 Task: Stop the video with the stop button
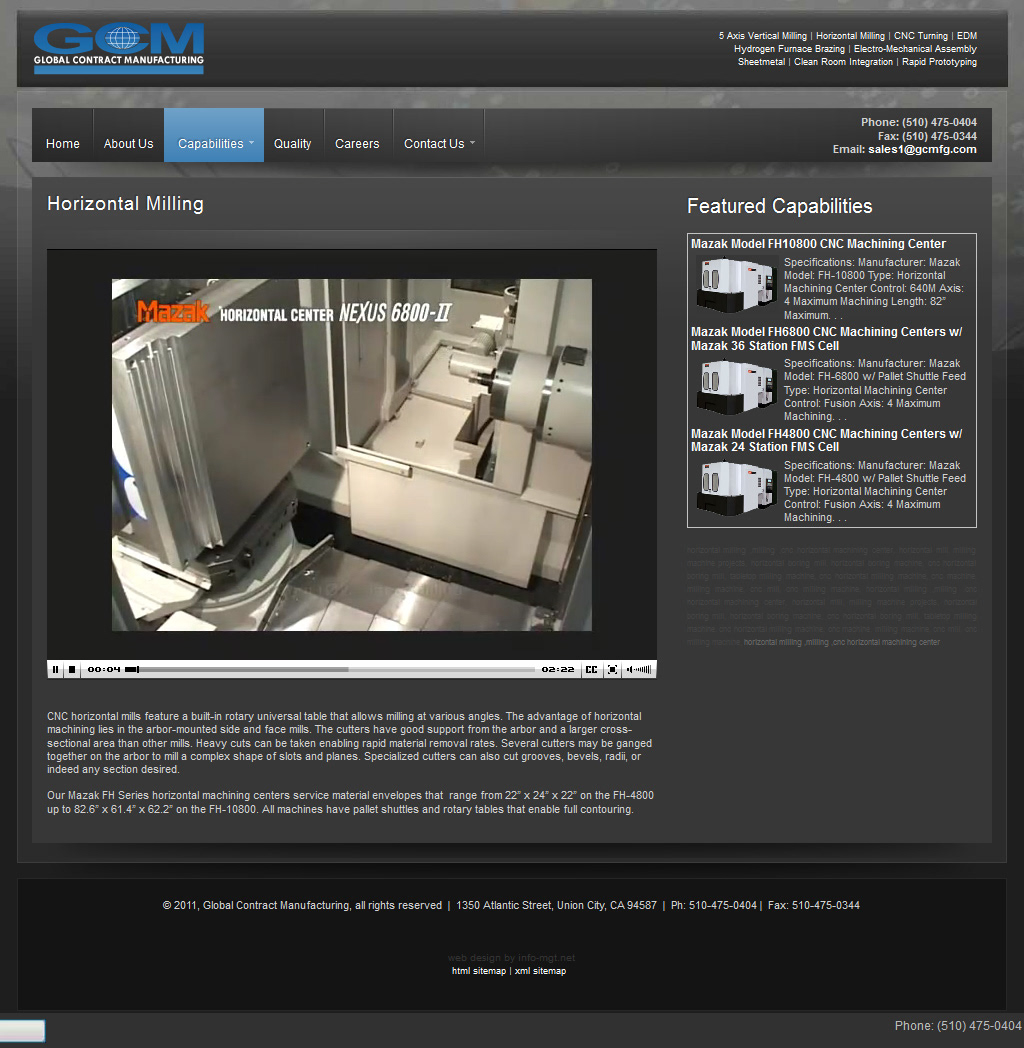[72, 669]
